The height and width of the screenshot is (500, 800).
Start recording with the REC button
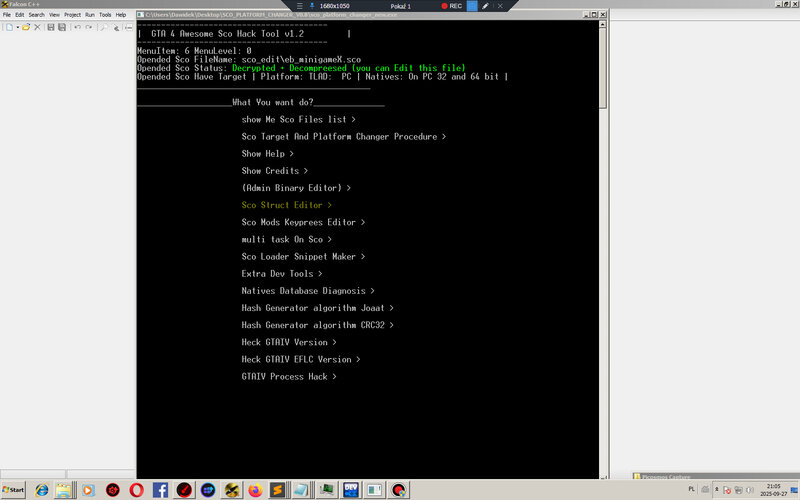[x=452, y=6]
